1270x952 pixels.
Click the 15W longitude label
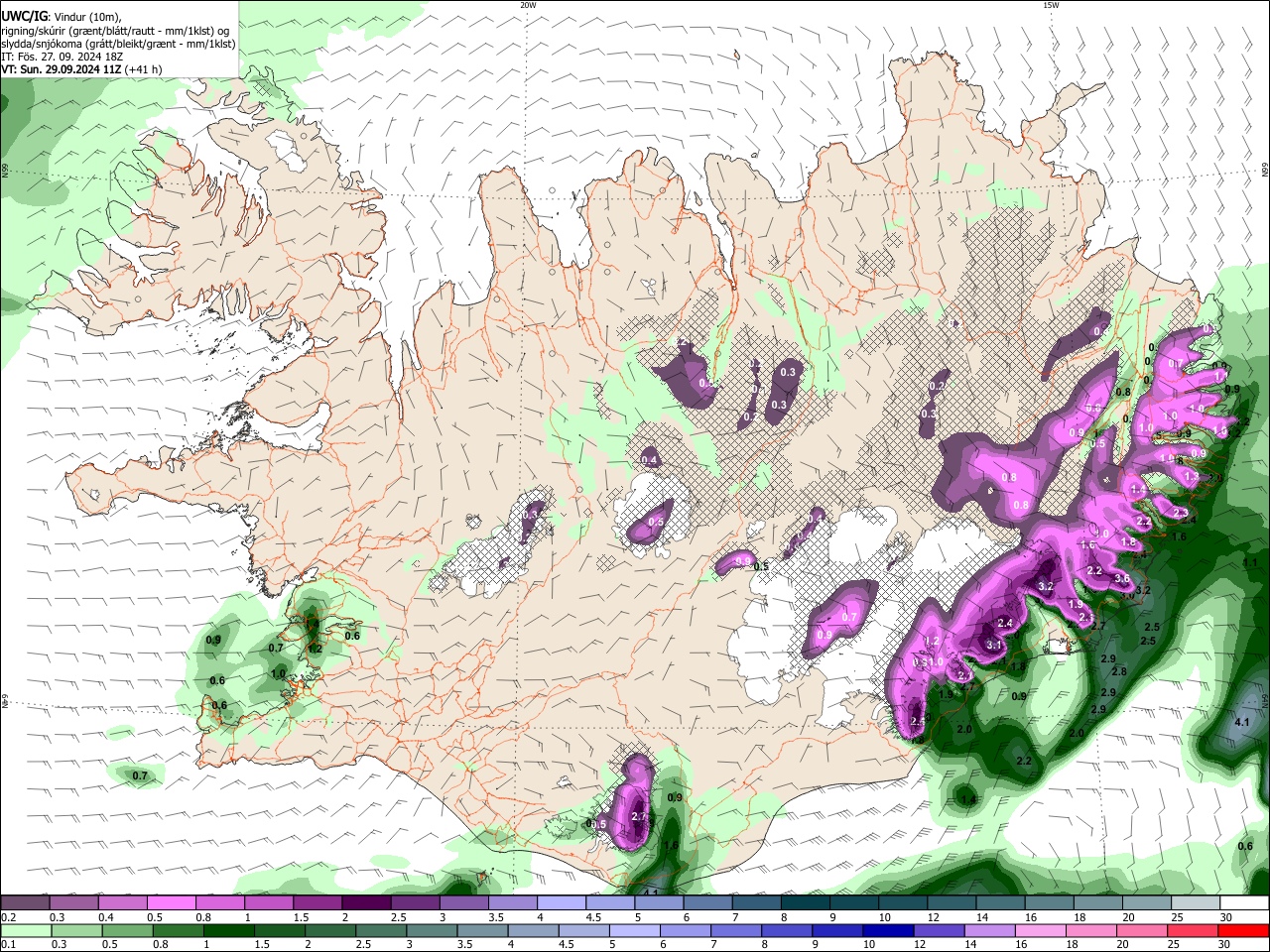pos(1050,5)
